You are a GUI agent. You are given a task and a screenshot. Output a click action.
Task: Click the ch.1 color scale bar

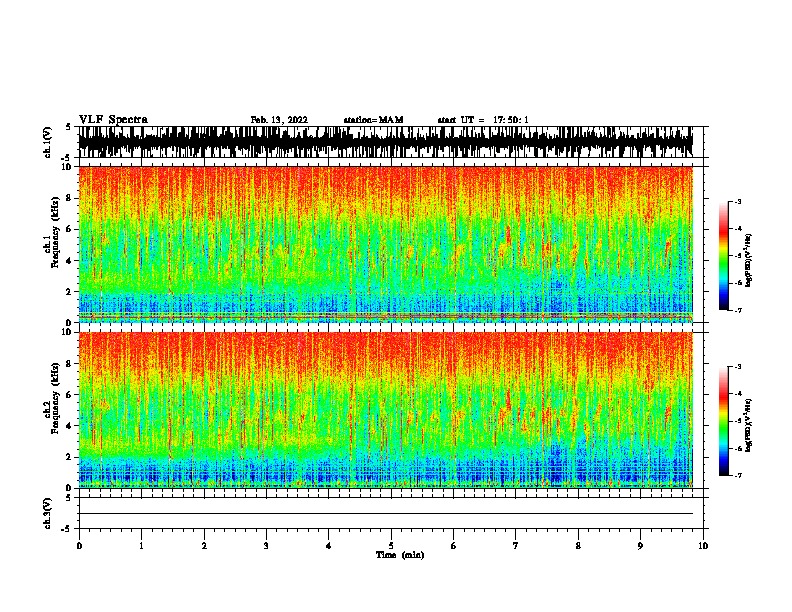coord(723,256)
